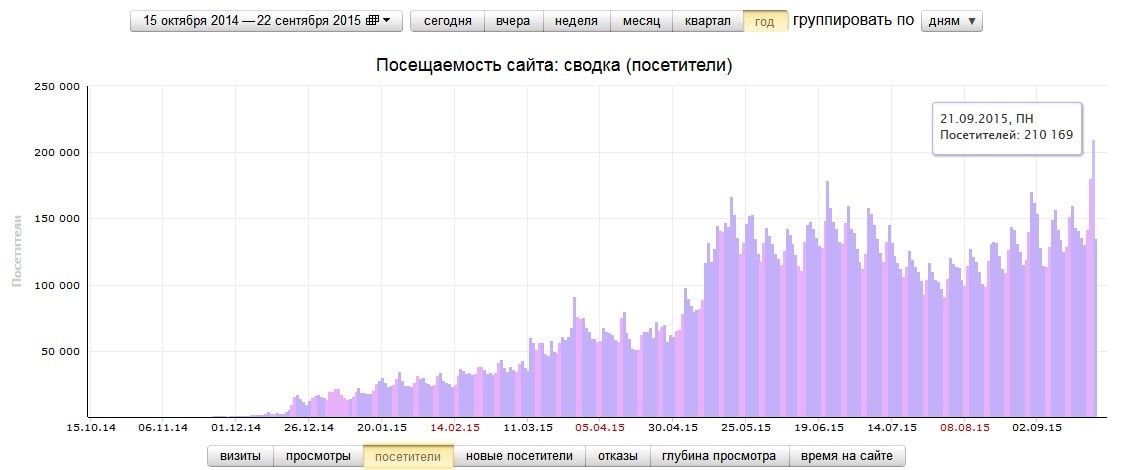The height and width of the screenshot is (470, 1129).
Task: Switch period to неделя
Action: click(x=576, y=21)
